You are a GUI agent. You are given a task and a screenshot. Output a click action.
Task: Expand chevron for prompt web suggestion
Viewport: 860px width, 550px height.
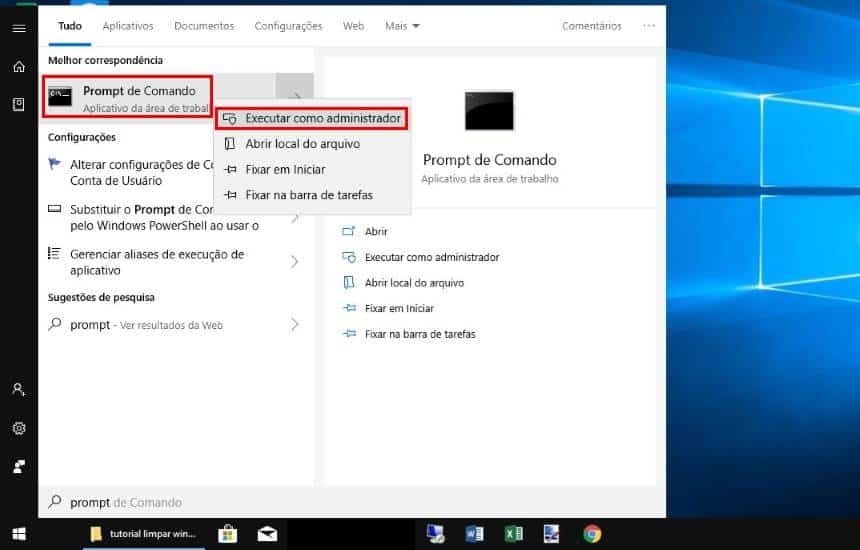[x=295, y=325]
